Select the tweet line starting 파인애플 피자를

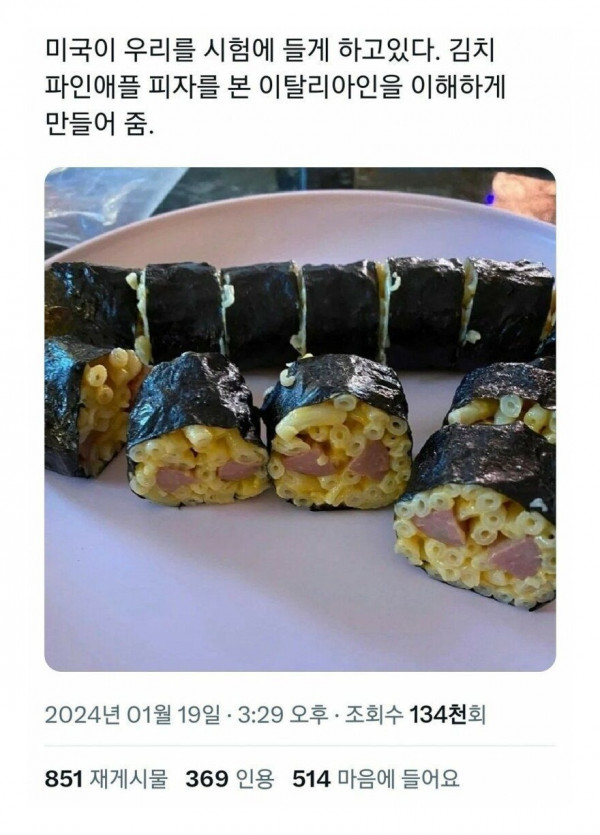point(275,88)
